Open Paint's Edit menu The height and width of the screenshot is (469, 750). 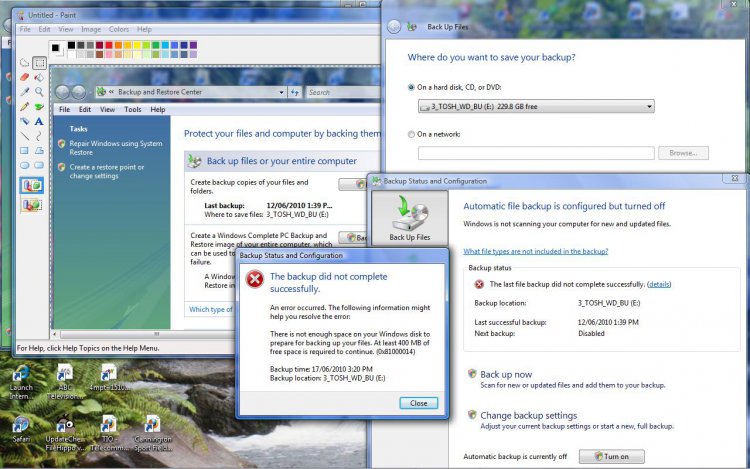[x=44, y=29]
